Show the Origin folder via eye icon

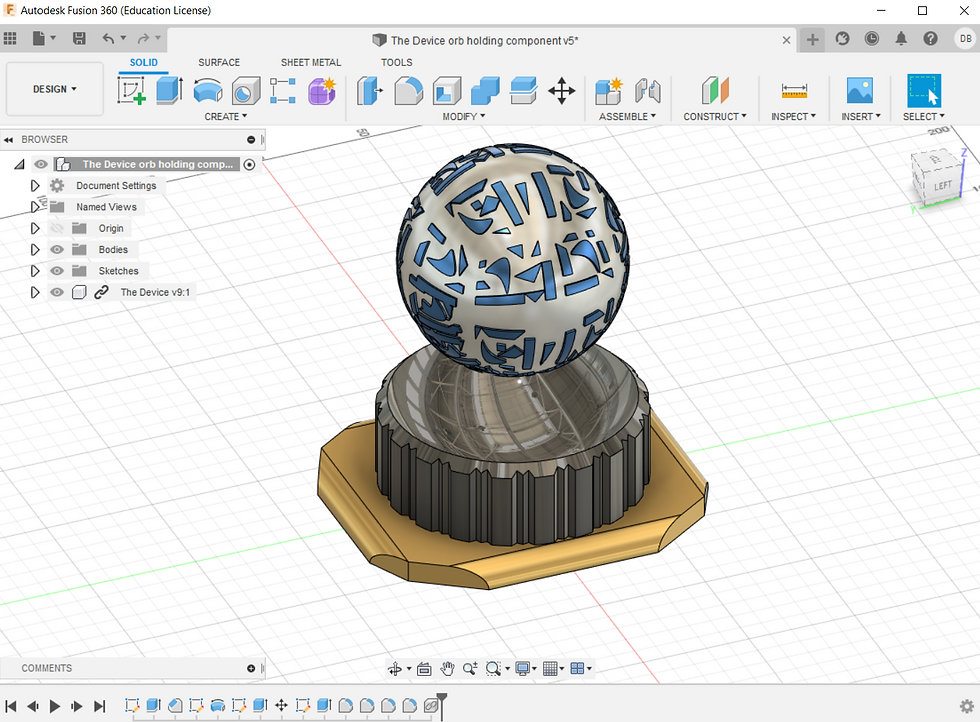[x=57, y=229]
